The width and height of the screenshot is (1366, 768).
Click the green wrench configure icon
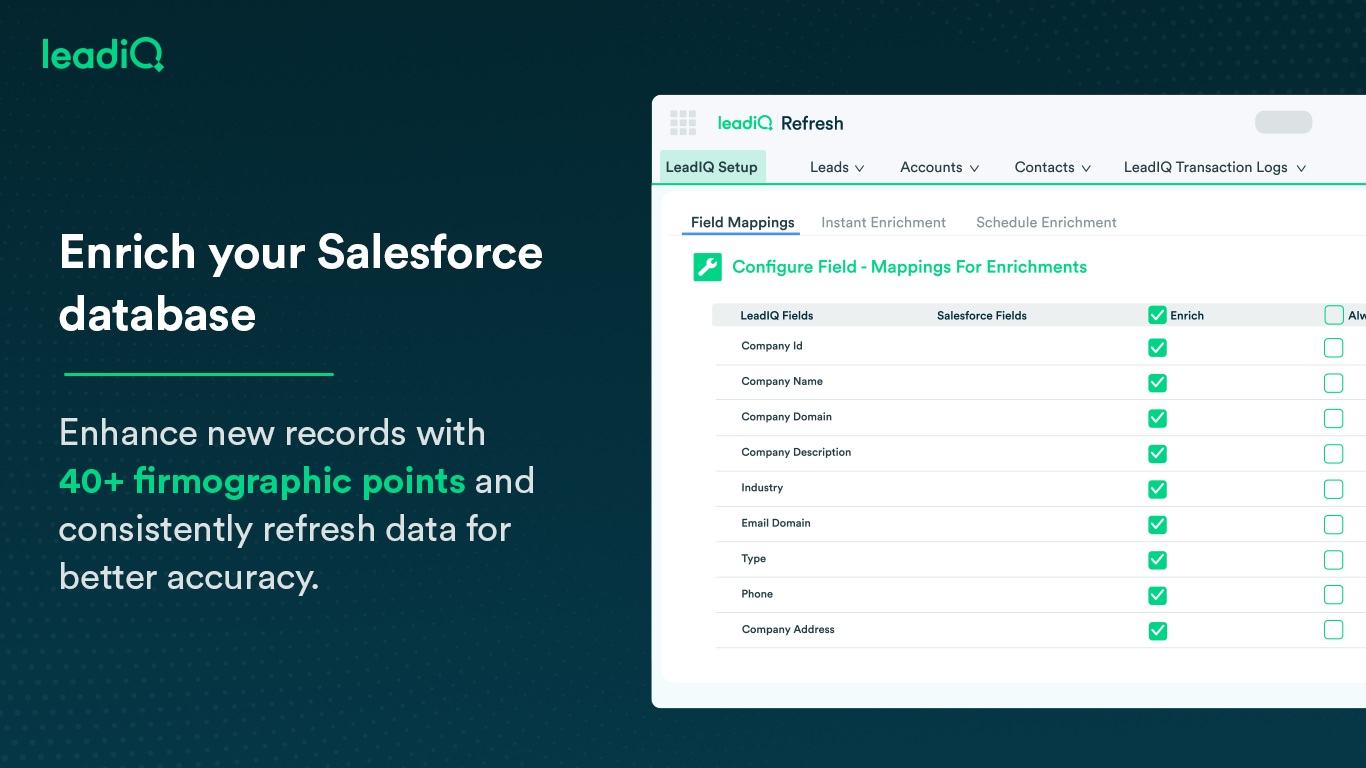(x=707, y=267)
